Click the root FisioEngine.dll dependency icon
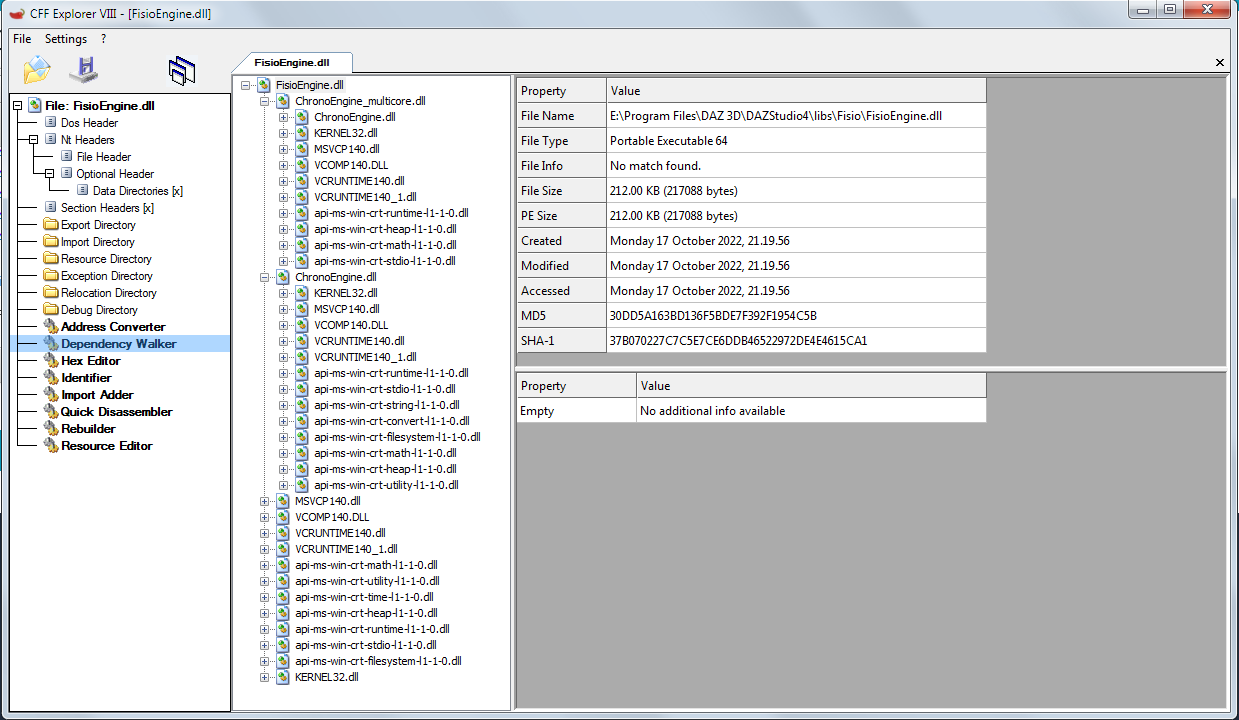This screenshot has height=720, width=1239. point(264,85)
